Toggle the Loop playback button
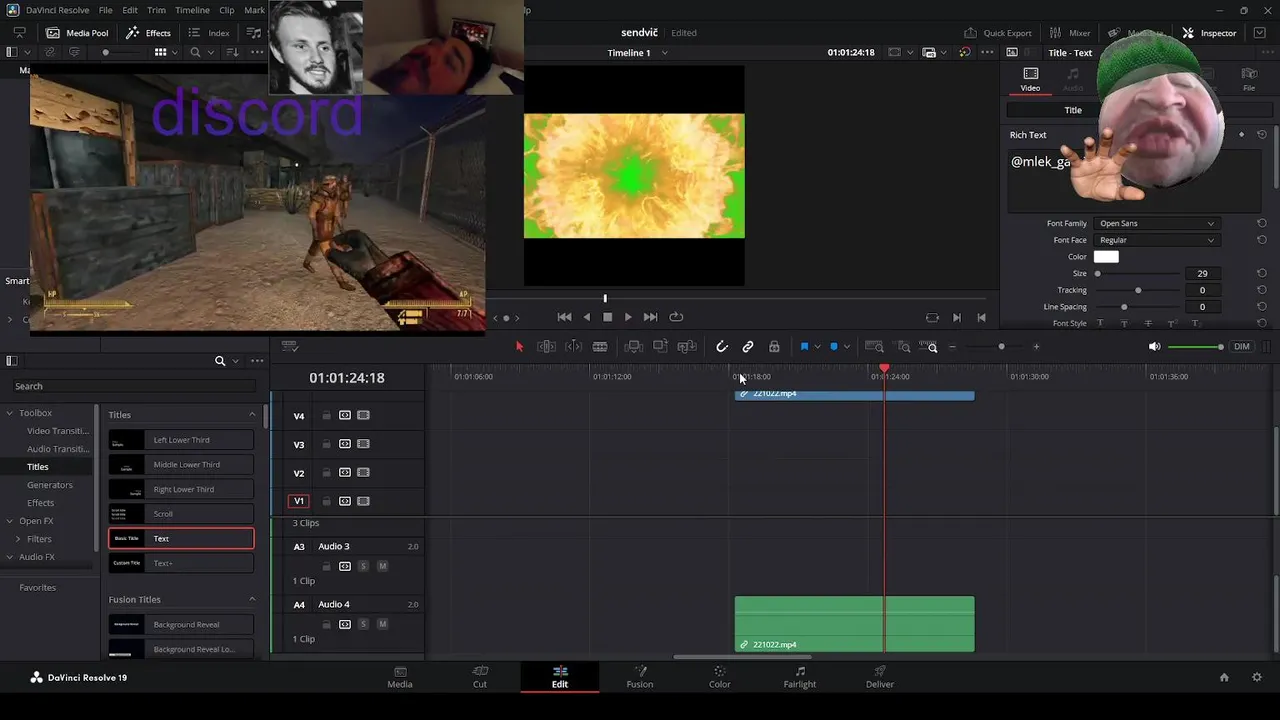Screen dimensions: 1280x720 676,317
